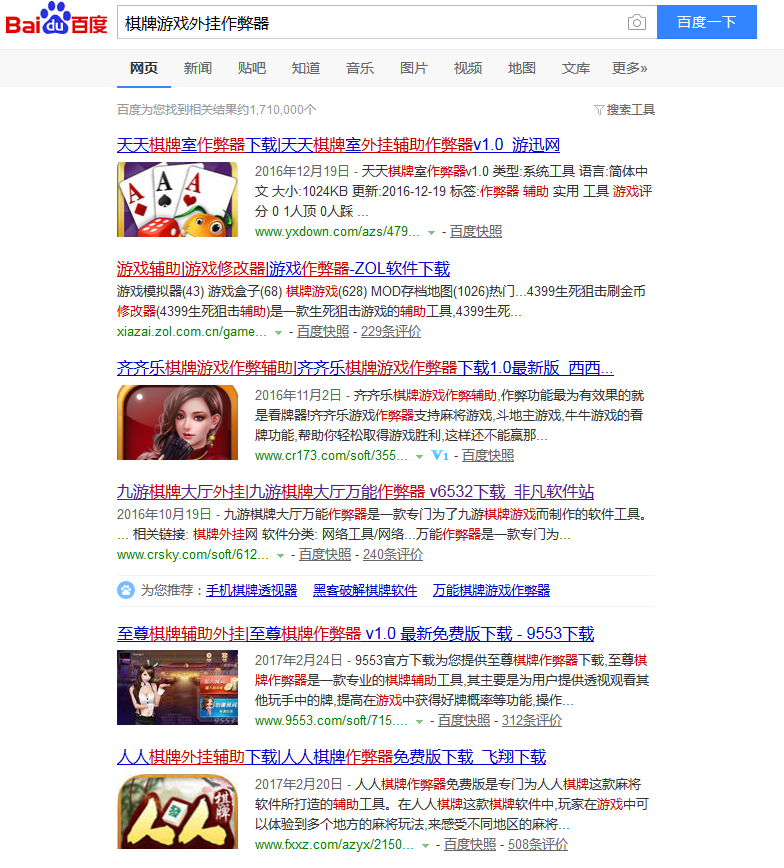Click the 人人棋牌 mahjong icon thumbnail

(x=177, y=812)
